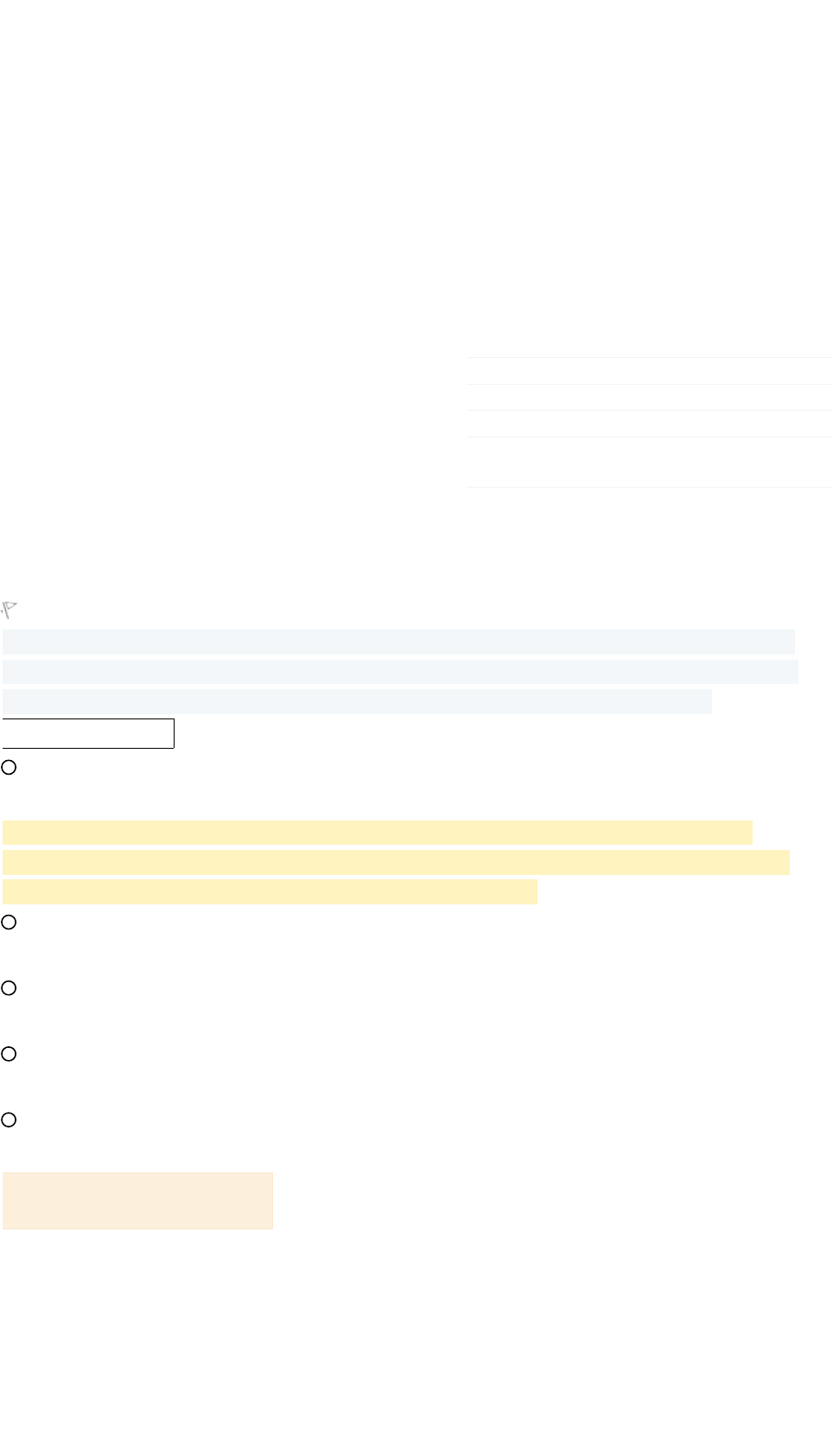The image size is (833, 1456).
Task: Click the first yellow highlighted line
Action: (378, 833)
